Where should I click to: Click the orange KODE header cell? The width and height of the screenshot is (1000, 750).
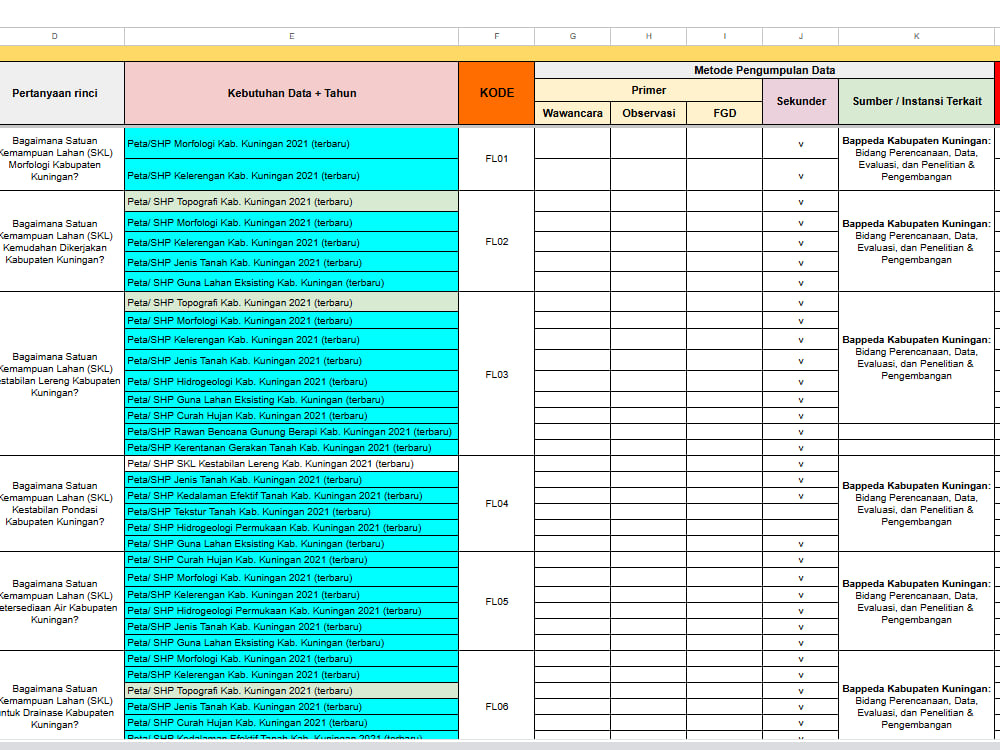(x=496, y=93)
